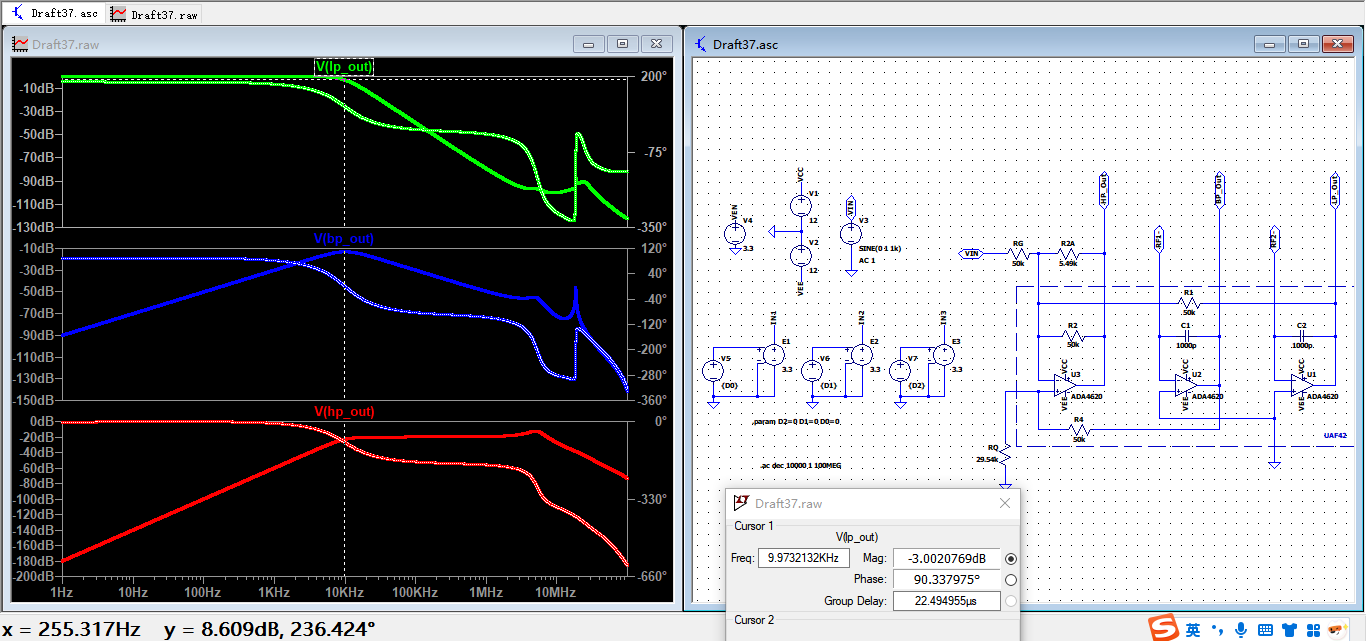Click the Sogou input method logo
This screenshot has width=1366, height=641.
coord(1162,628)
